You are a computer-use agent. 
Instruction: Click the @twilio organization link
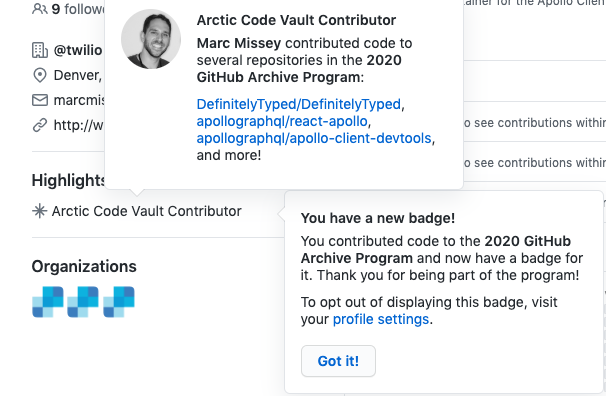pos(78,50)
